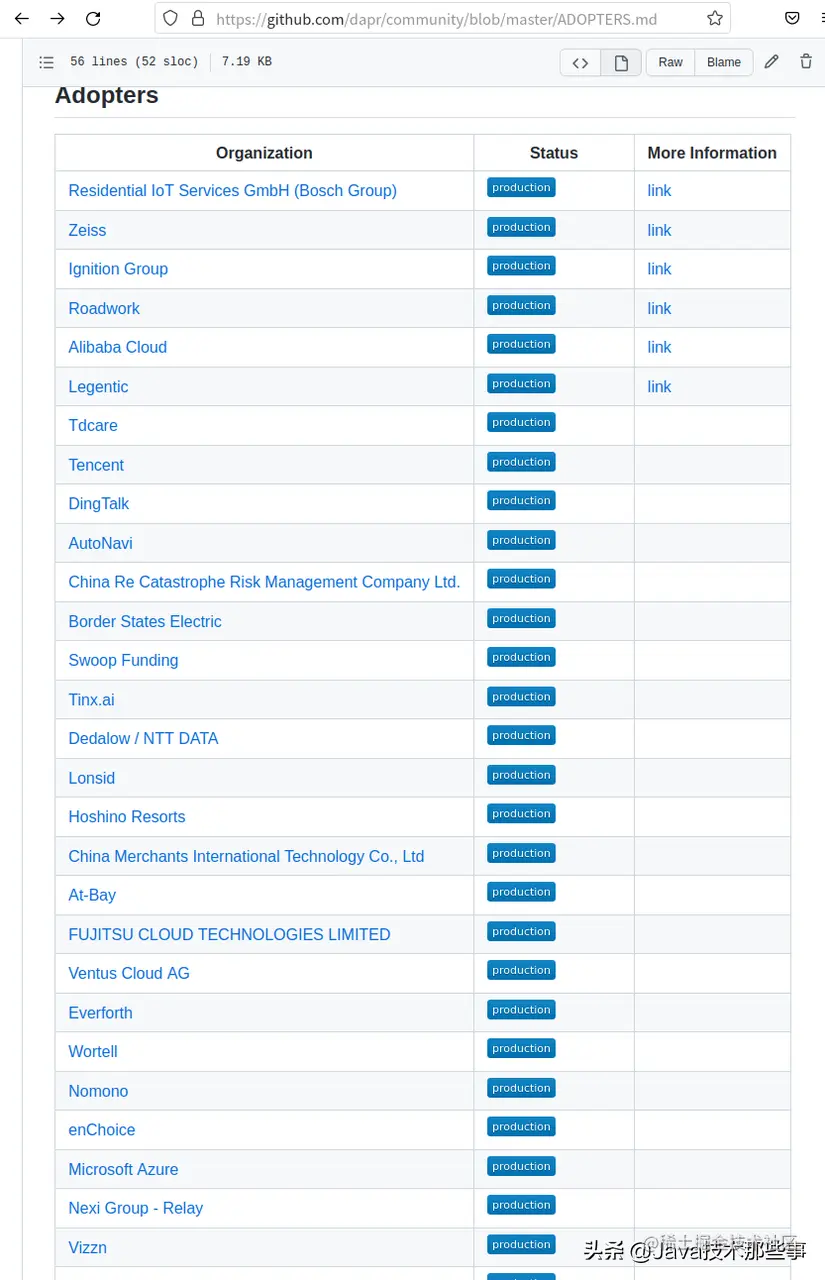Follow the Alibaba Cloud link

(x=117, y=347)
